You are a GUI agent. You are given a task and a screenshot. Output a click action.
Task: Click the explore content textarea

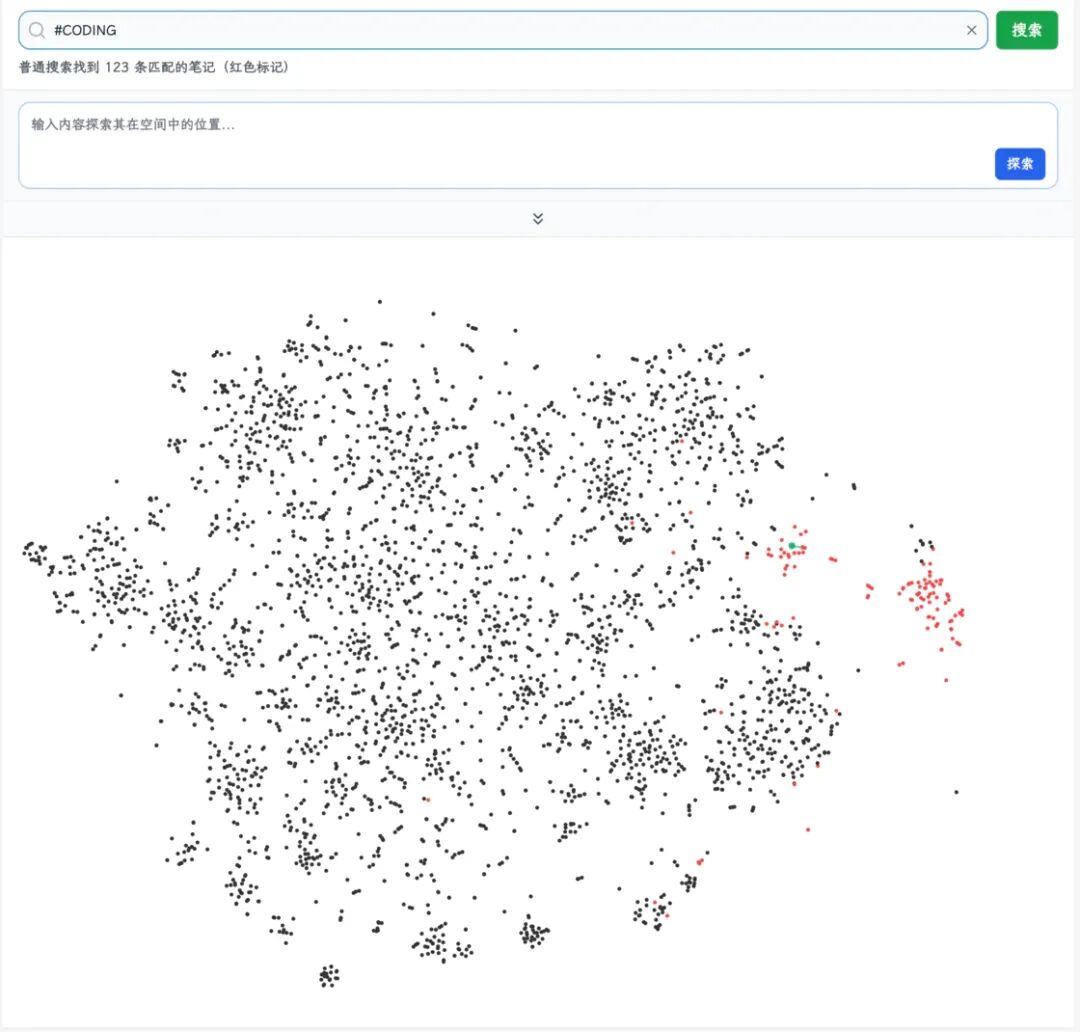point(537,145)
